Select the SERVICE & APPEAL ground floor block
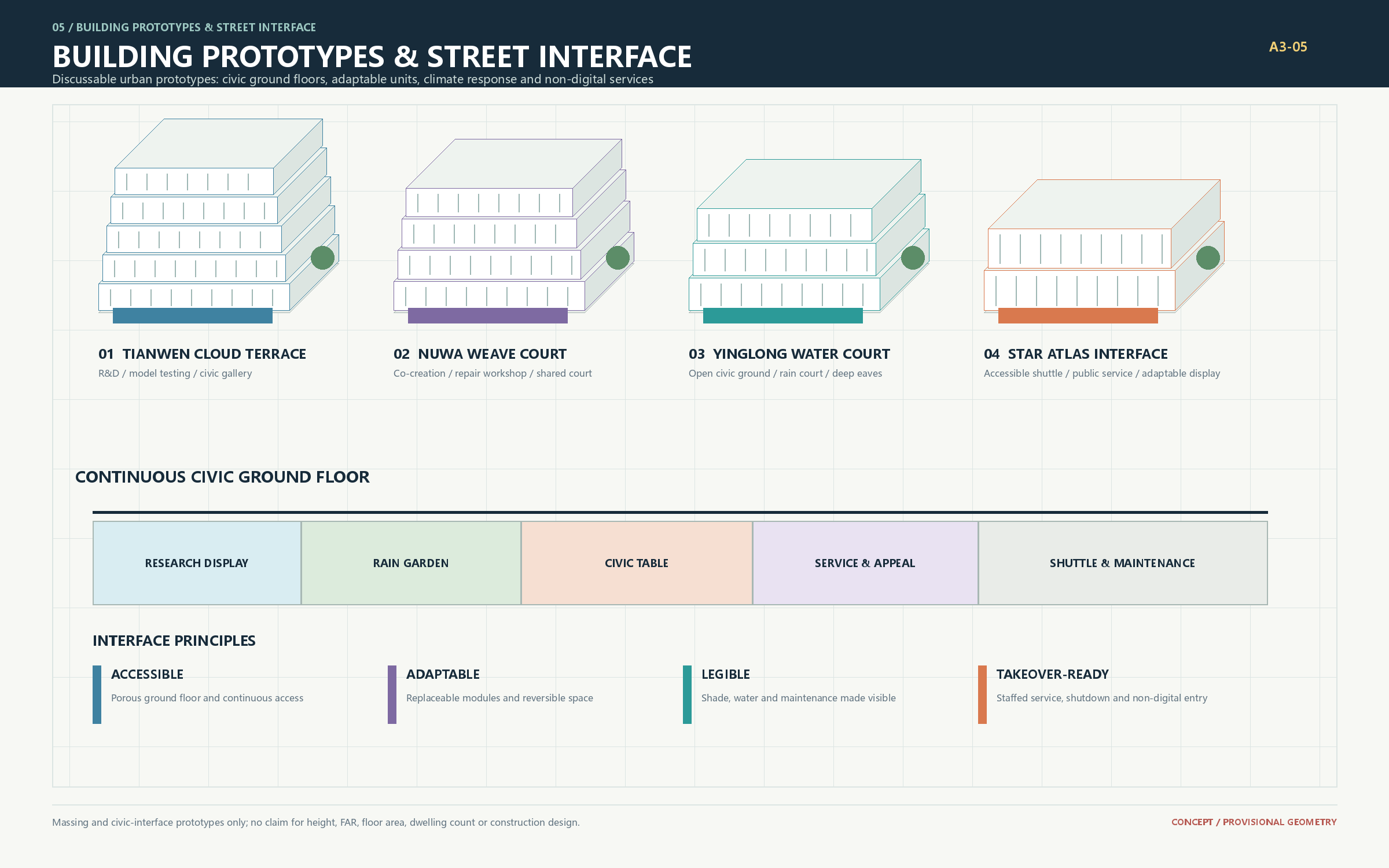Viewport: 1389px width, 868px height. pos(865,563)
